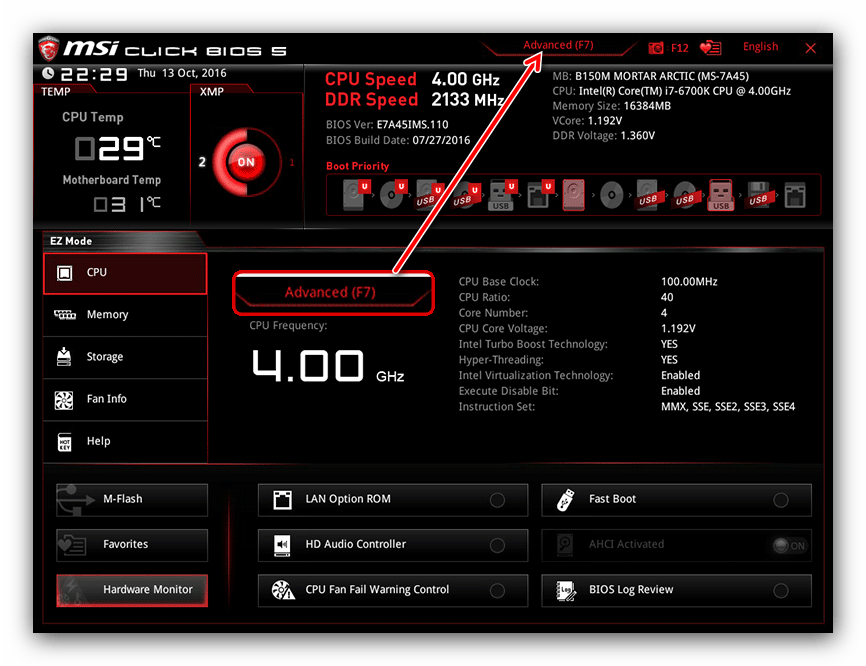Close the BIOS with the X button
This screenshot has height=666, width=866.
[810, 48]
